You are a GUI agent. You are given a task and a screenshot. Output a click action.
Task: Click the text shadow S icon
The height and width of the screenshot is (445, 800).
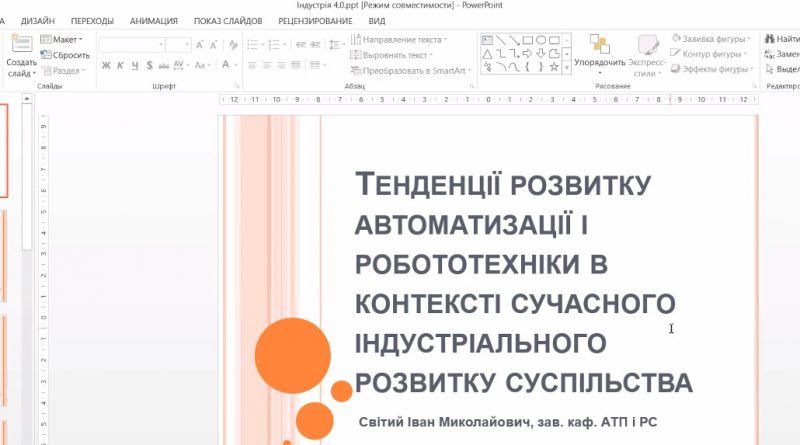point(148,66)
